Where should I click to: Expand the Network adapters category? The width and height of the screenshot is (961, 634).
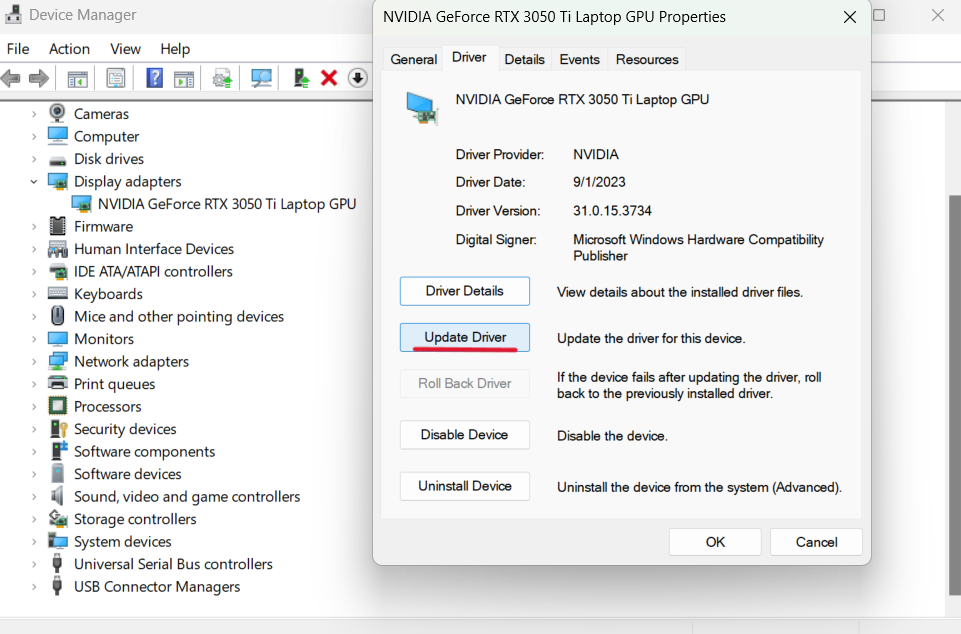coord(34,362)
